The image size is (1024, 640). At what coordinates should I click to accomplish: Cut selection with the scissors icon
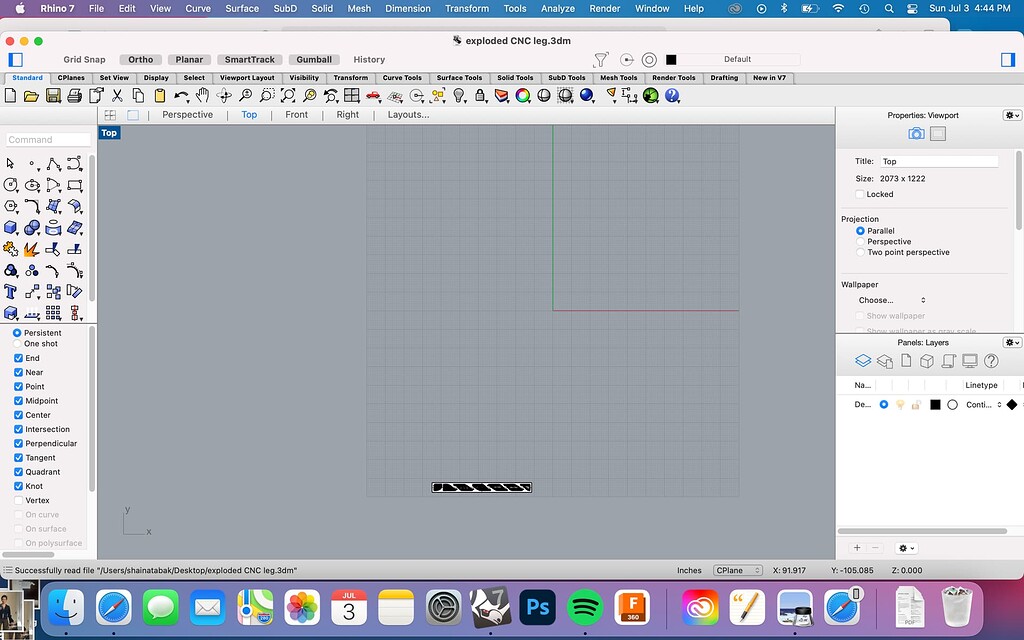(x=117, y=96)
